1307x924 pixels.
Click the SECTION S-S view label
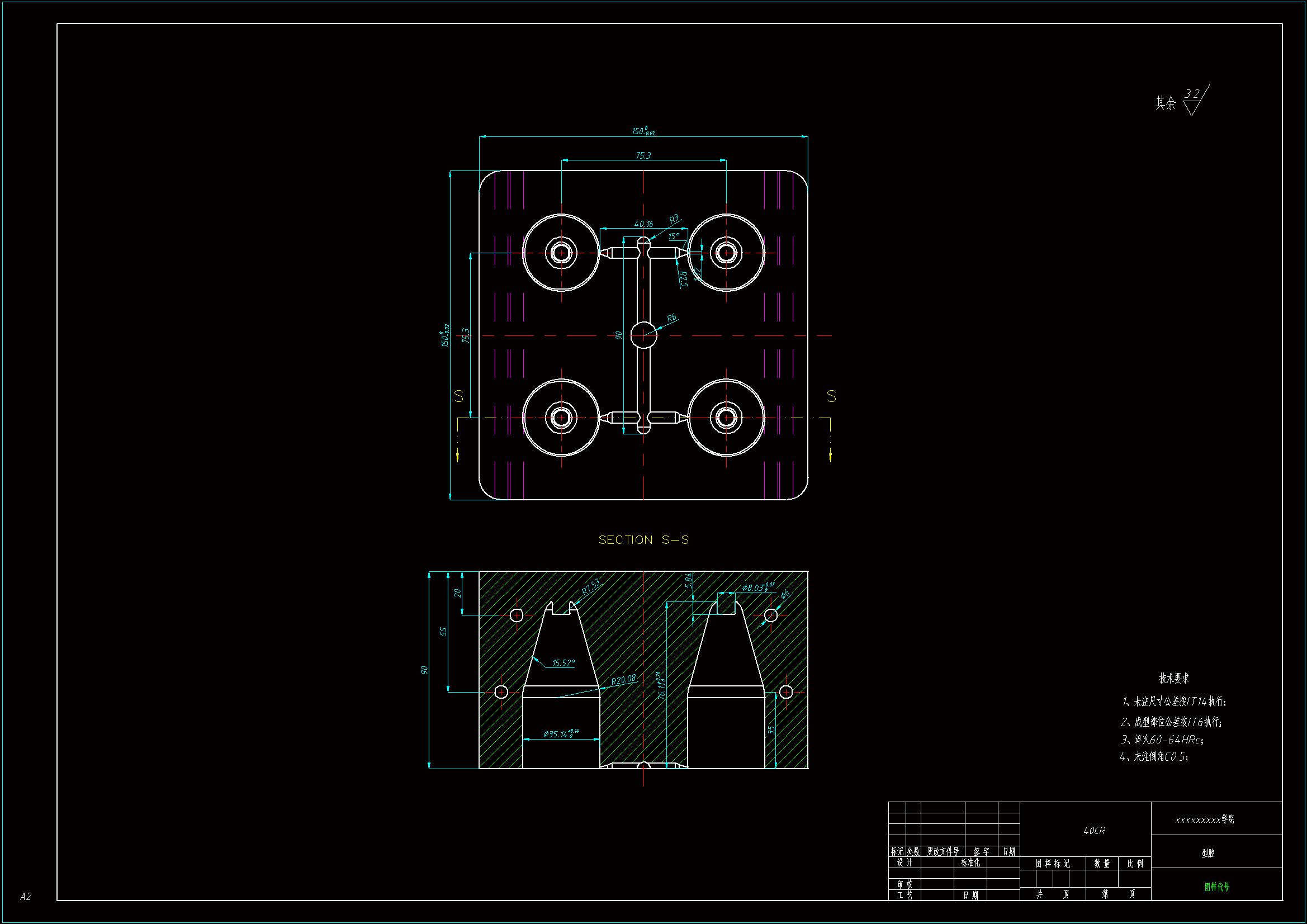pyautogui.click(x=643, y=540)
